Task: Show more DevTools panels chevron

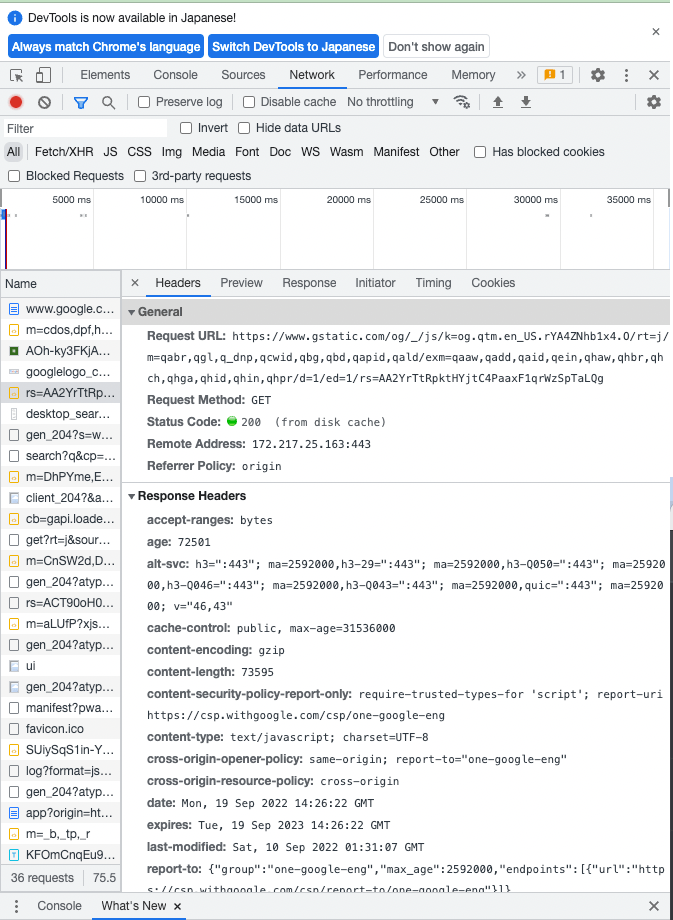Action: (521, 75)
